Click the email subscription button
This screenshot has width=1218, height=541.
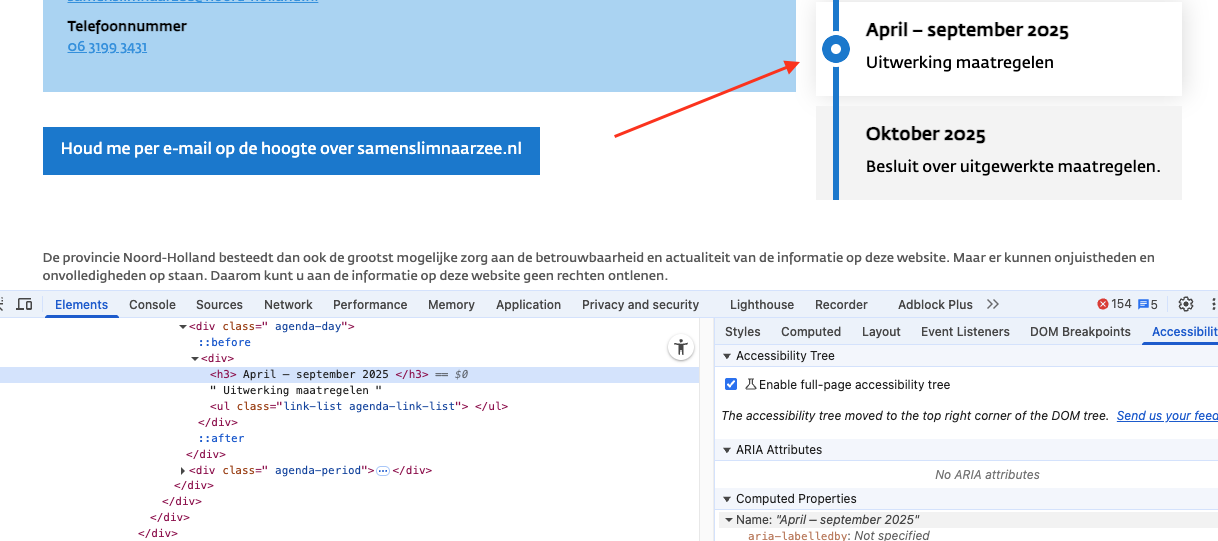pos(291,150)
